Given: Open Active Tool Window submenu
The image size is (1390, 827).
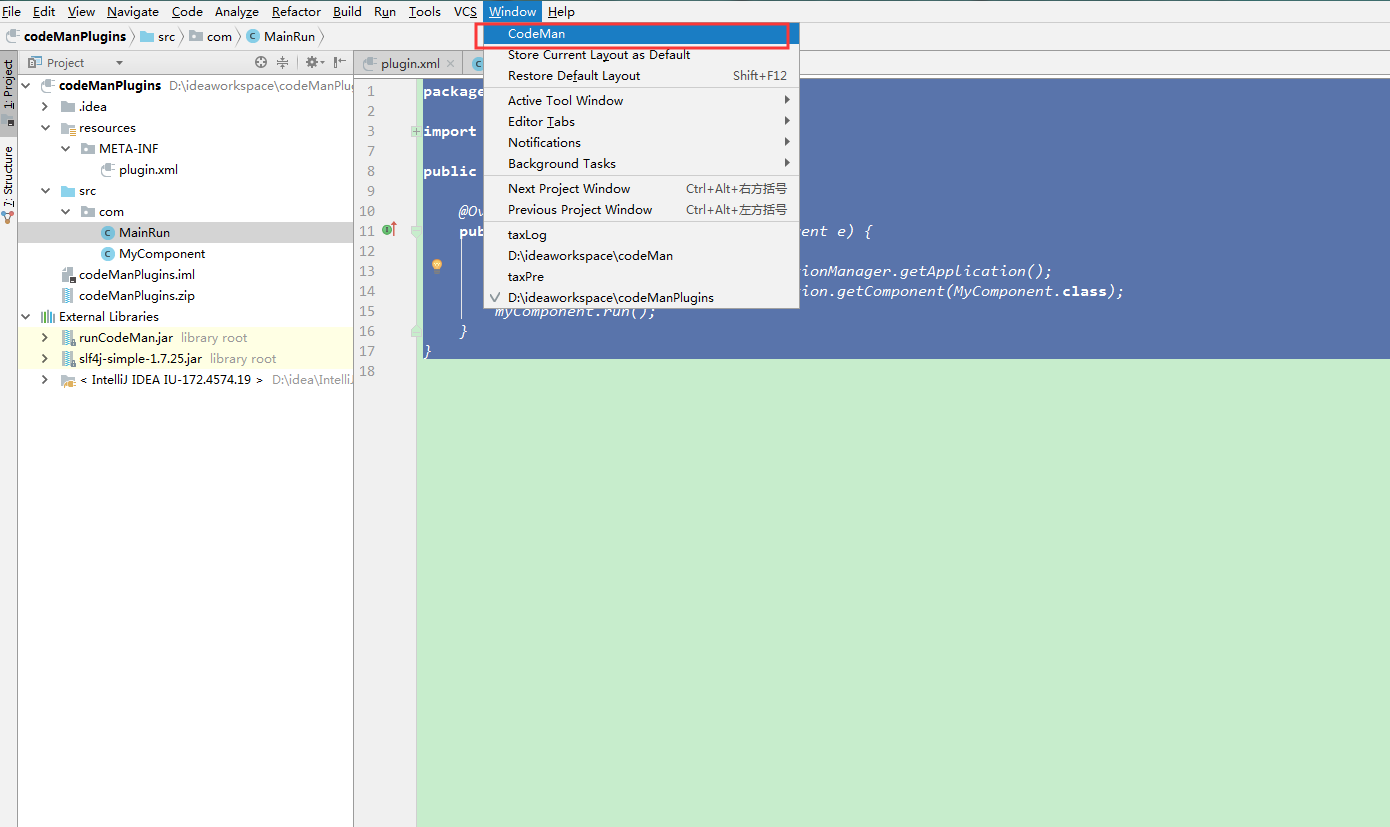Looking at the screenshot, I should [x=640, y=100].
